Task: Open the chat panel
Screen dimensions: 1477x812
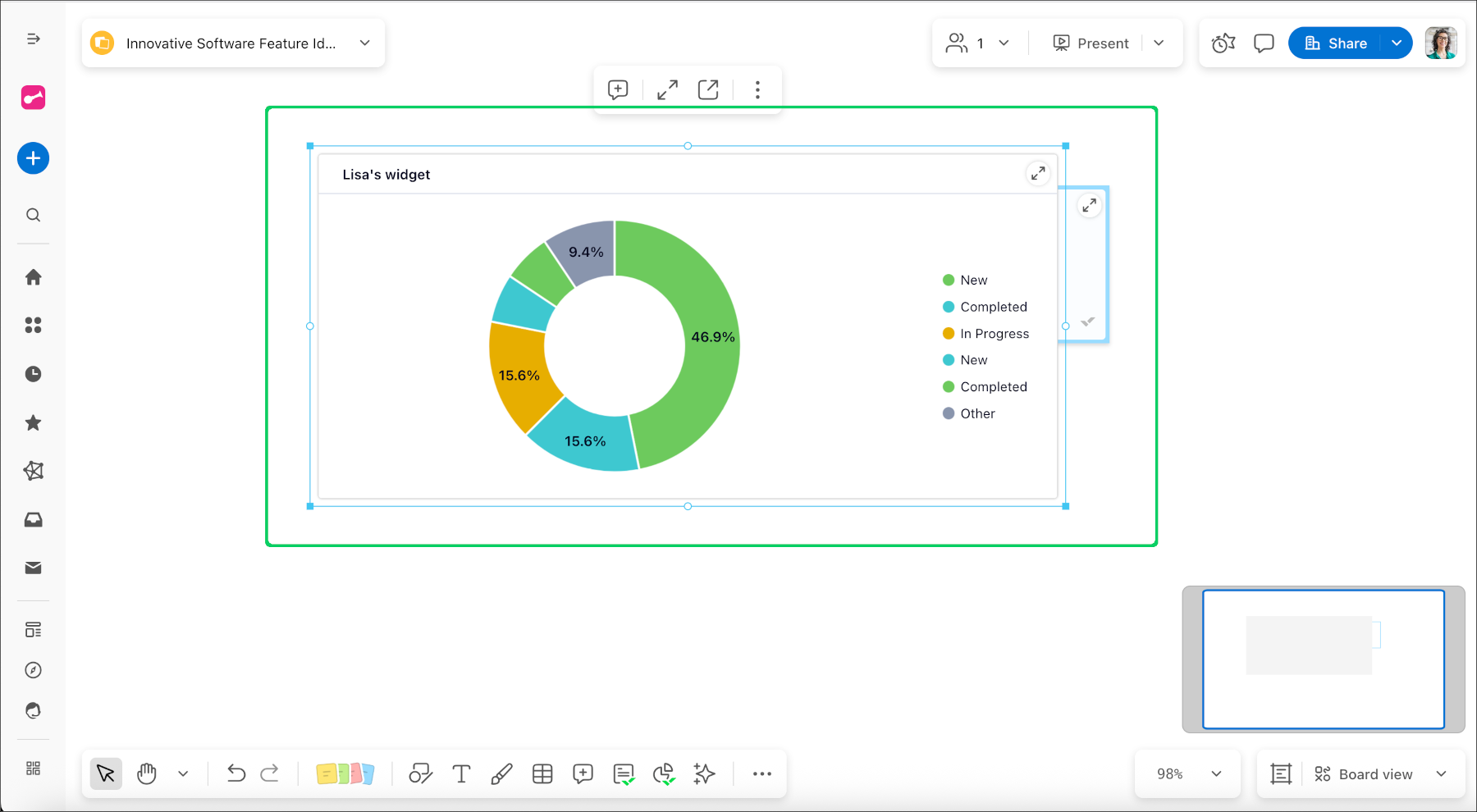Action: tap(1264, 43)
